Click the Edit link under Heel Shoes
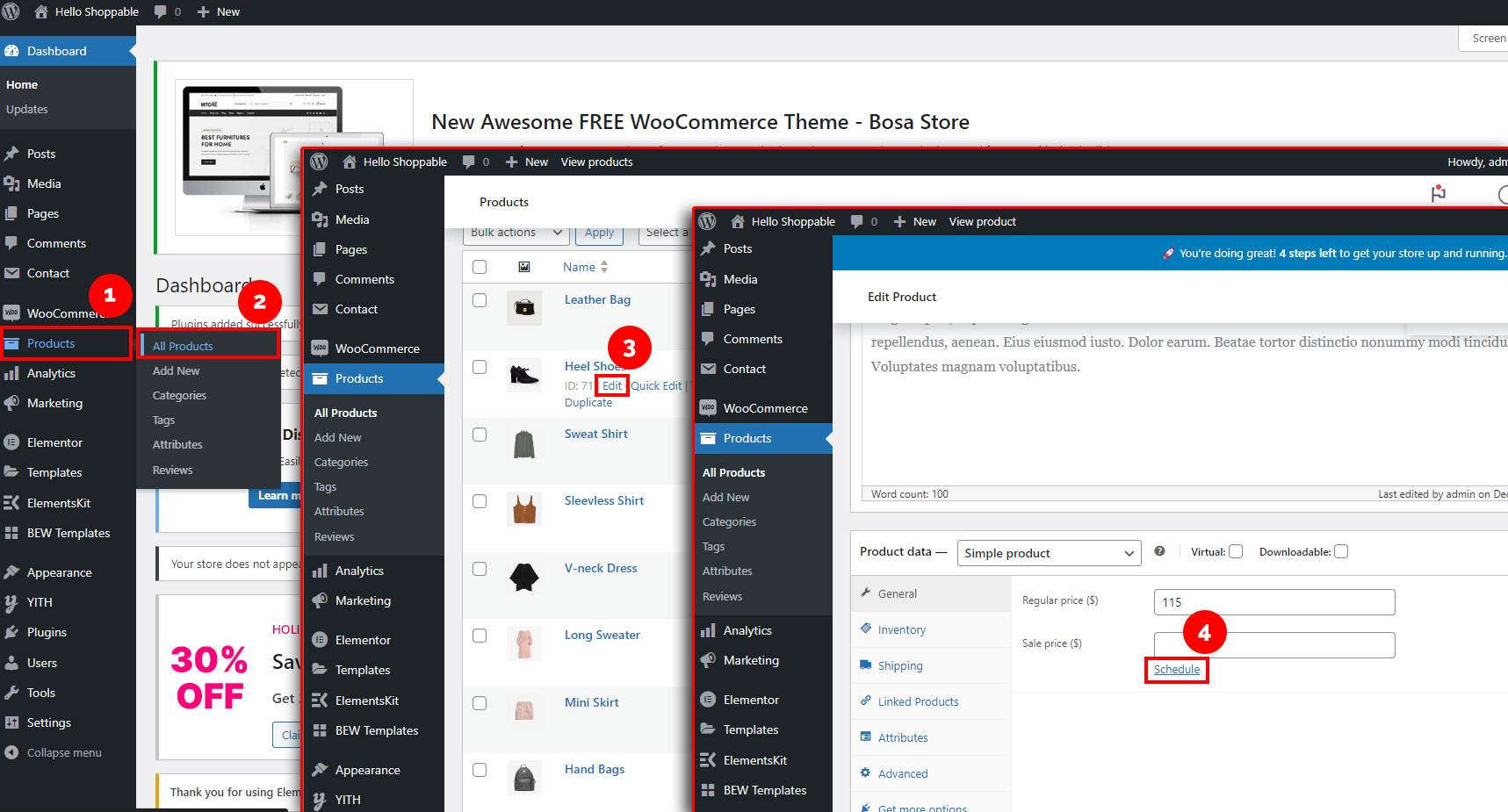 pyautogui.click(x=612, y=385)
